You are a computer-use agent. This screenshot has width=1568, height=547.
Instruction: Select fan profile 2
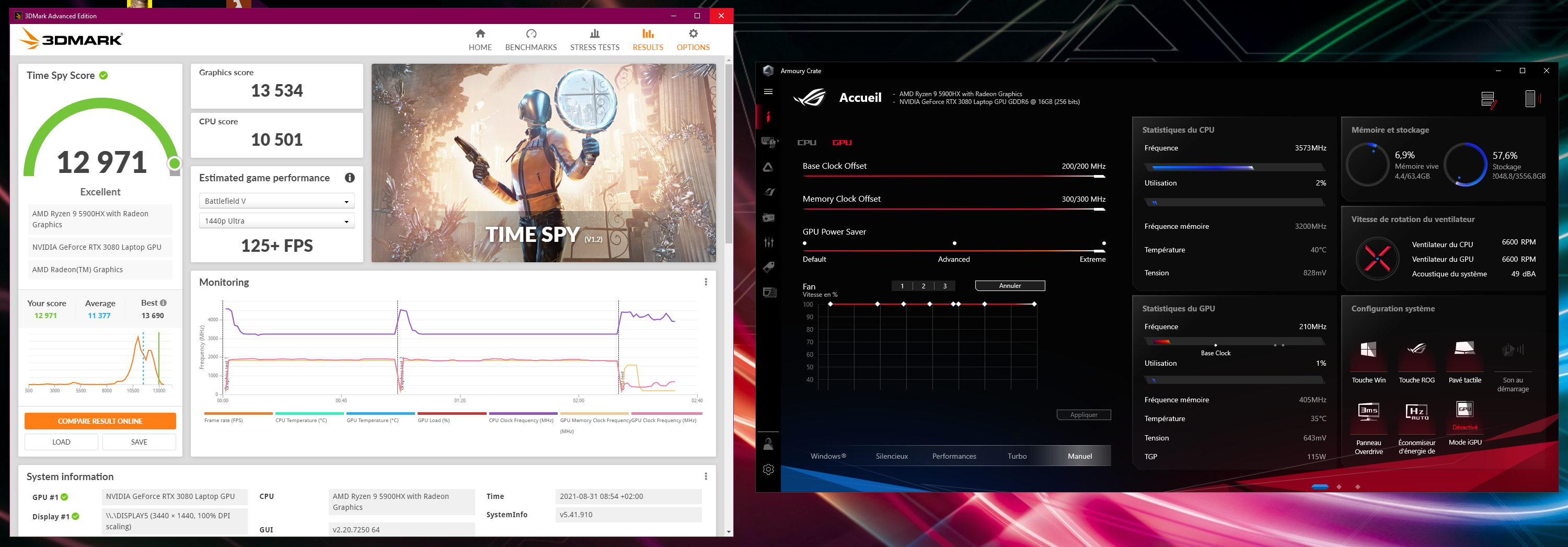[924, 286]
